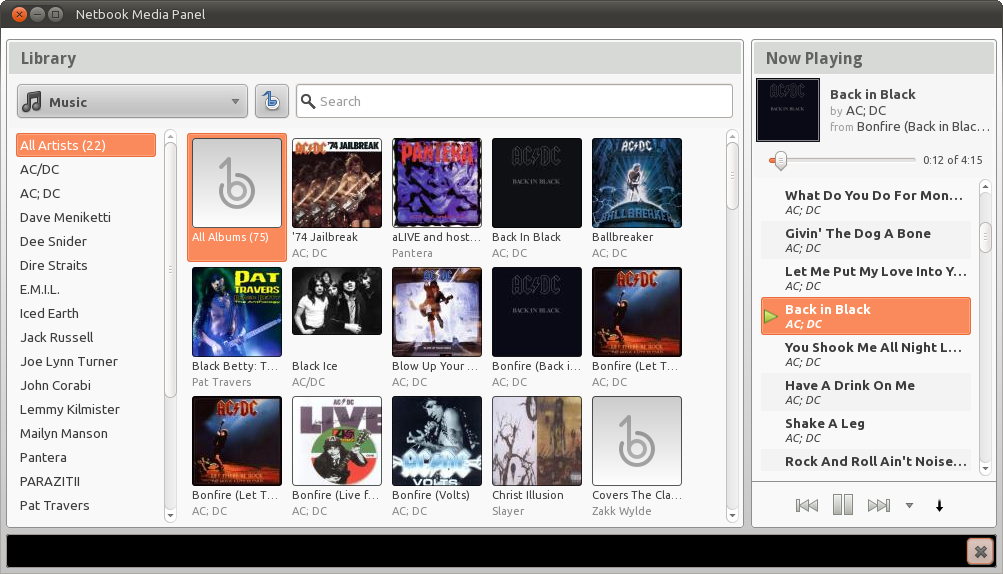This screenshot has height=574, width=1003.
Task: Choose Dee Snider artist
Action: pos(86,241)
